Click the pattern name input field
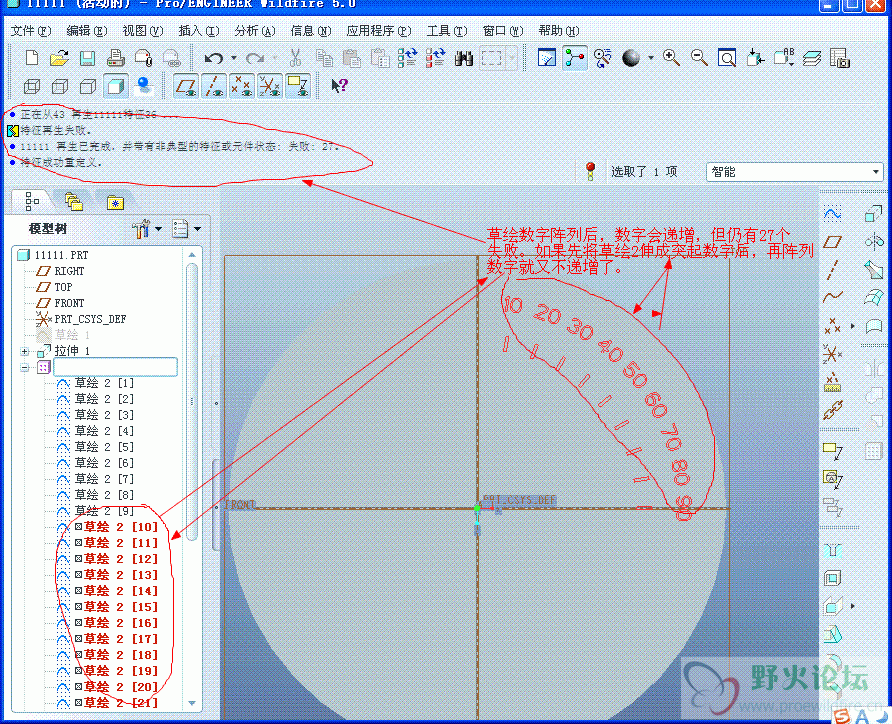892x724 pixels. (x=115, y=367)
